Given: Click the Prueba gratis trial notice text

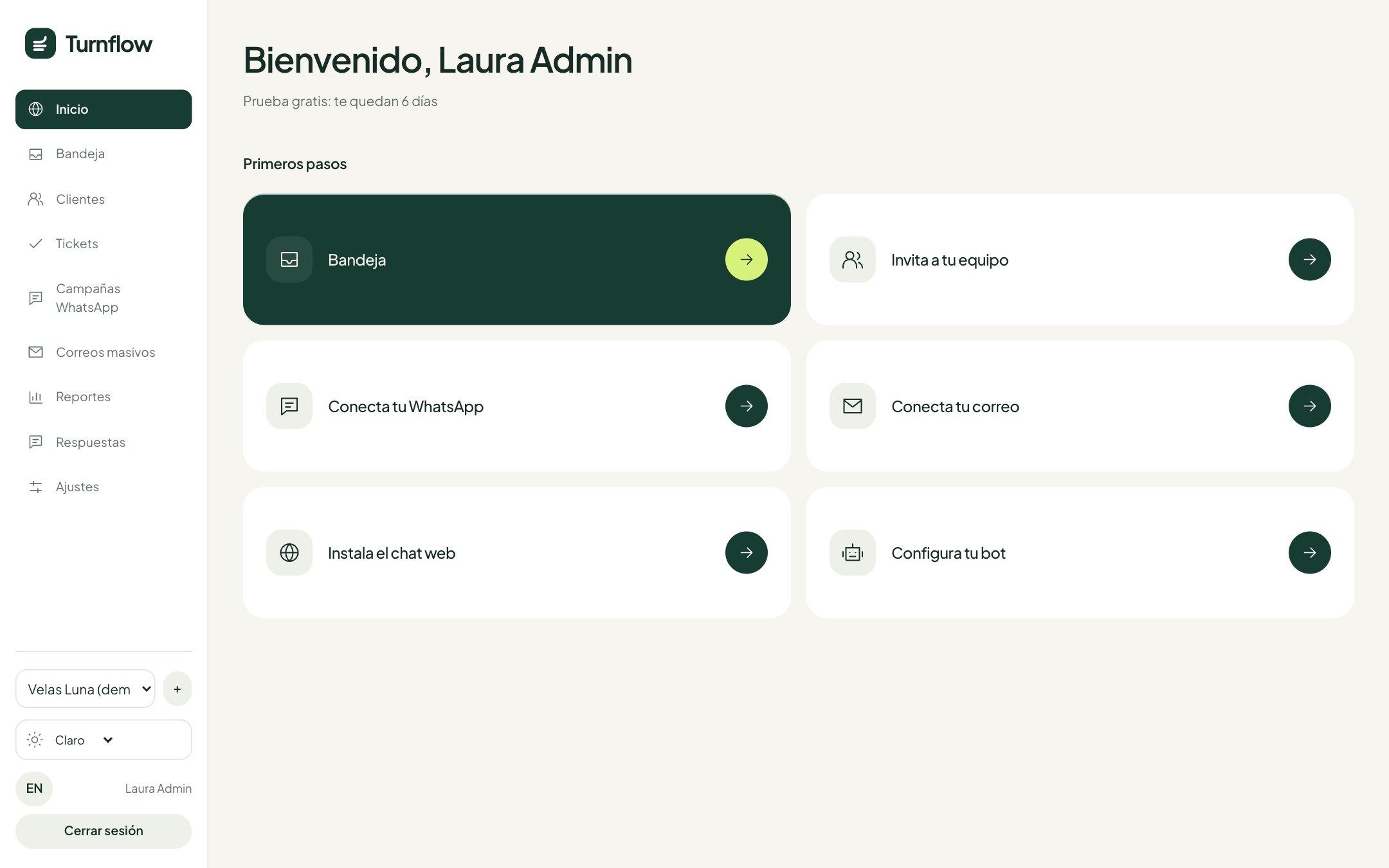Looking at the screenshot, I should tap(340, 102).
